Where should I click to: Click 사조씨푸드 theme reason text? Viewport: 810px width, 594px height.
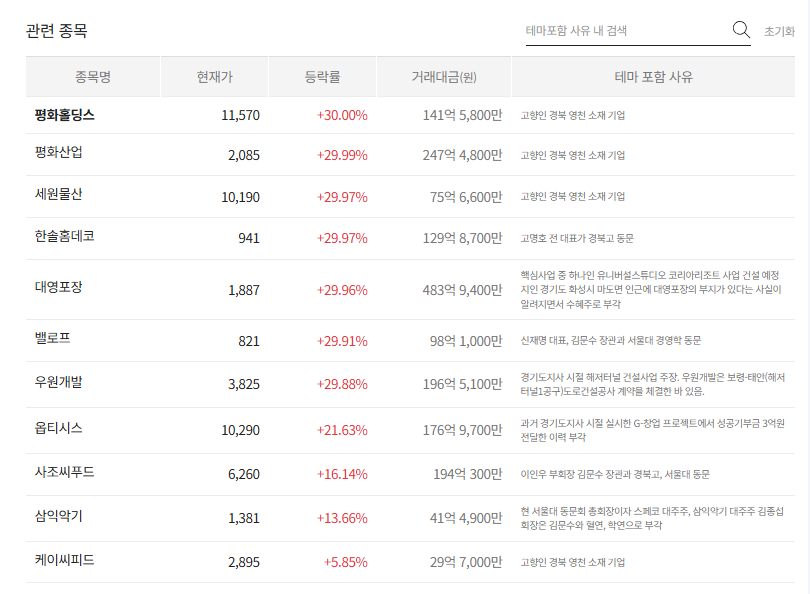615,474
